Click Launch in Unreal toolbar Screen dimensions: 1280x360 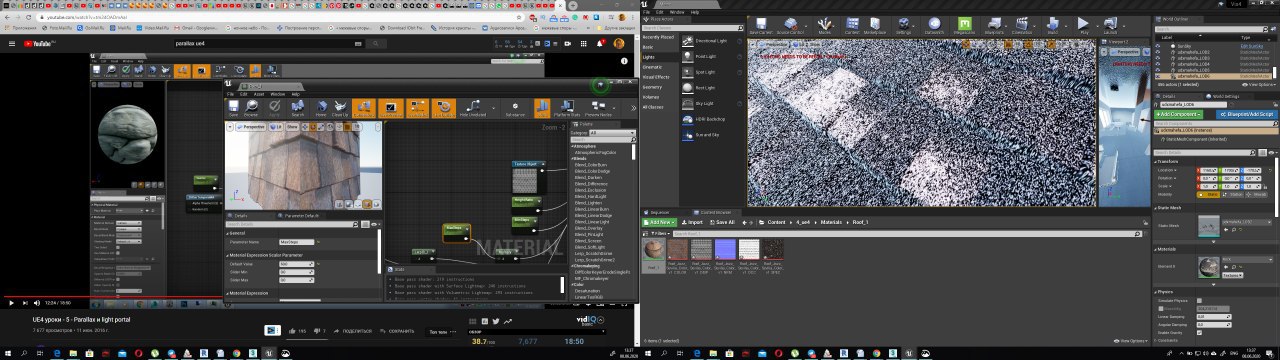coord(1110,25)
